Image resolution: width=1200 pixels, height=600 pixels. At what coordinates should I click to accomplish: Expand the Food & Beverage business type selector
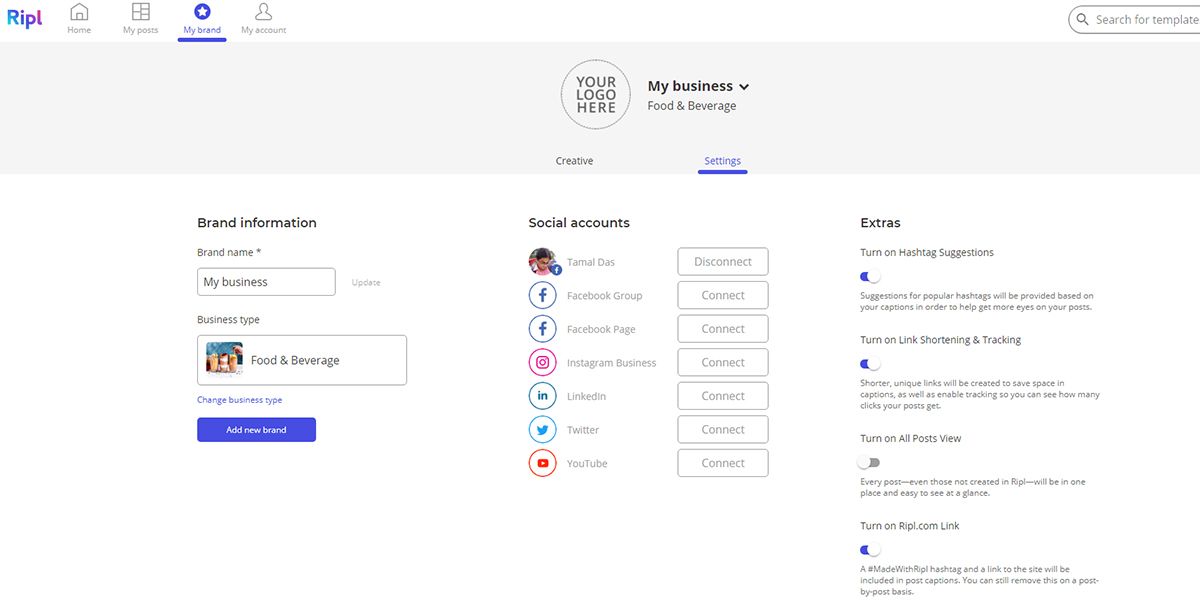coord(301,359)
